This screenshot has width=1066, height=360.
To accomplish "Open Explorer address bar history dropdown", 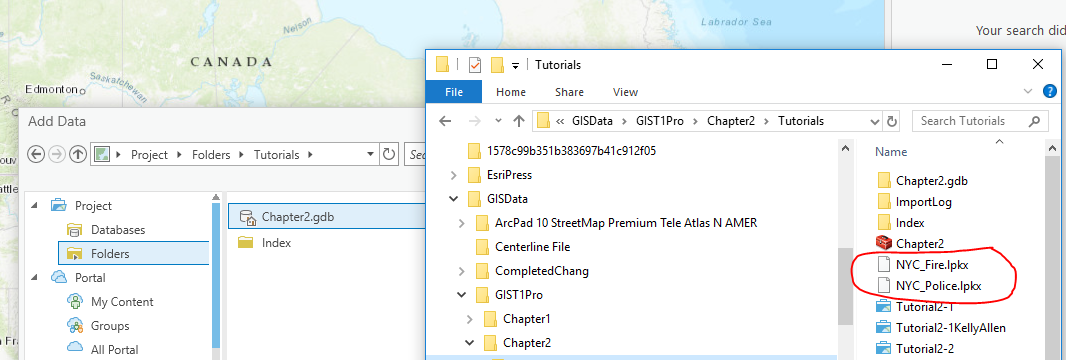I will [874, 121].
